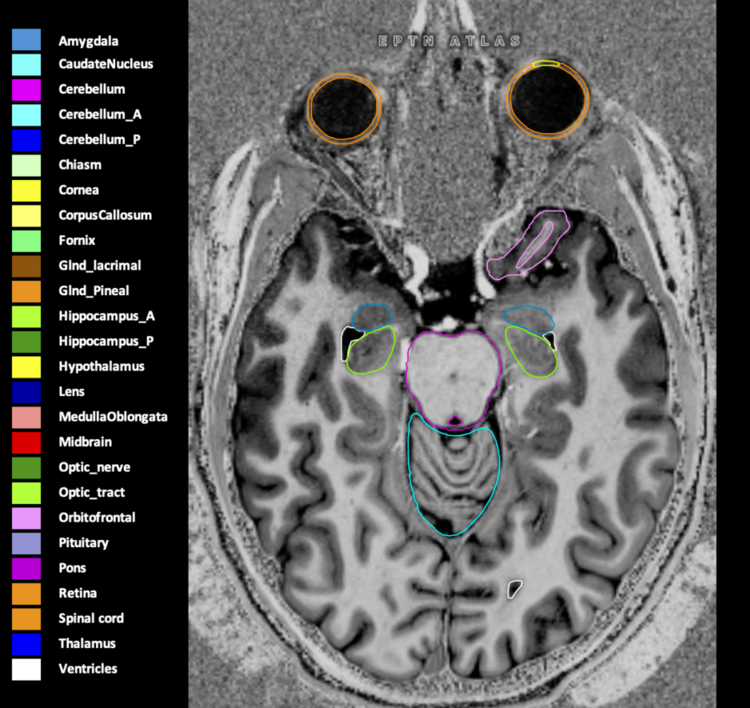Select the pink orbitofrontal contour

[x=529, y=245]
